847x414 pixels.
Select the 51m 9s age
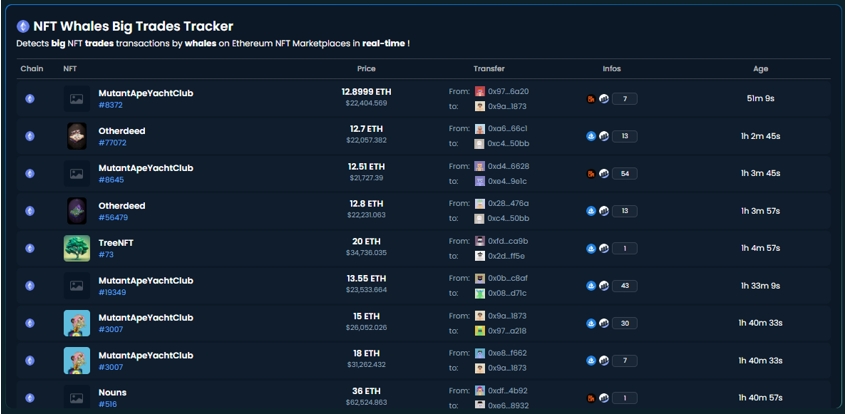click(x=761, y=99)
